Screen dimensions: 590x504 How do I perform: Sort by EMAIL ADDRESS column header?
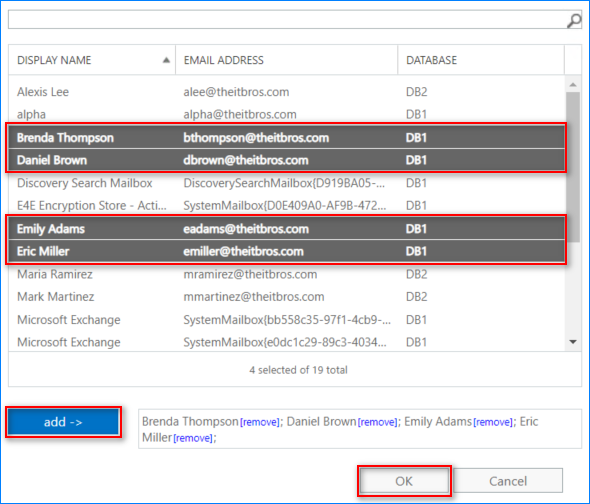point(286,60)
